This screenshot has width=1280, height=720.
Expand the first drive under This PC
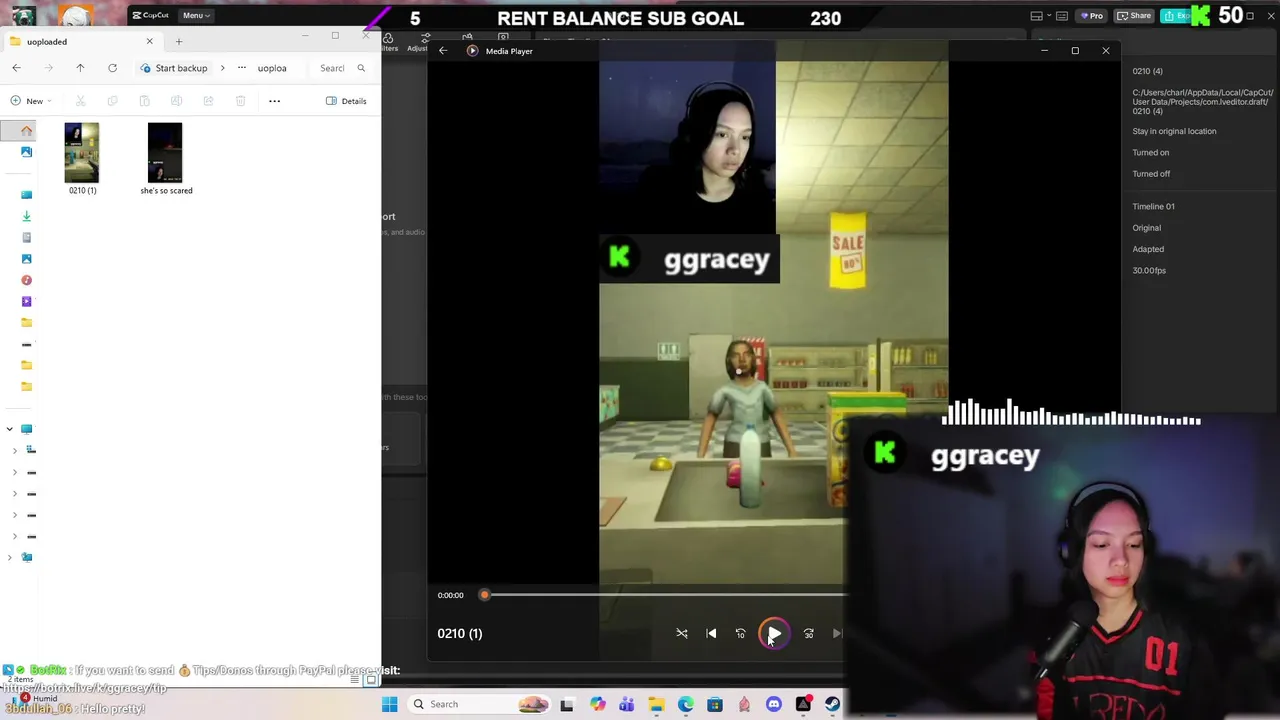pyautogui.click(x=15, y=450)
